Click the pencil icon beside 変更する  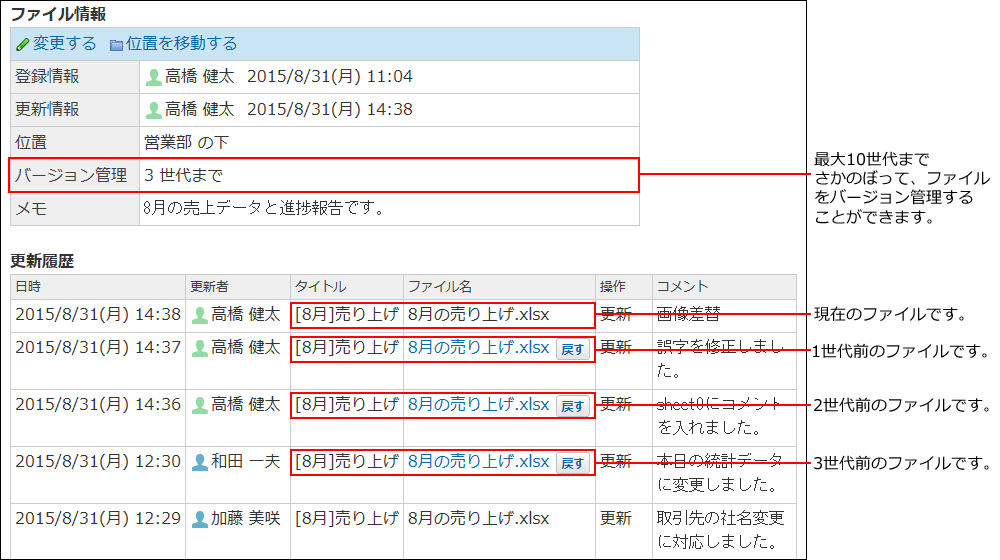pos(23,45)
